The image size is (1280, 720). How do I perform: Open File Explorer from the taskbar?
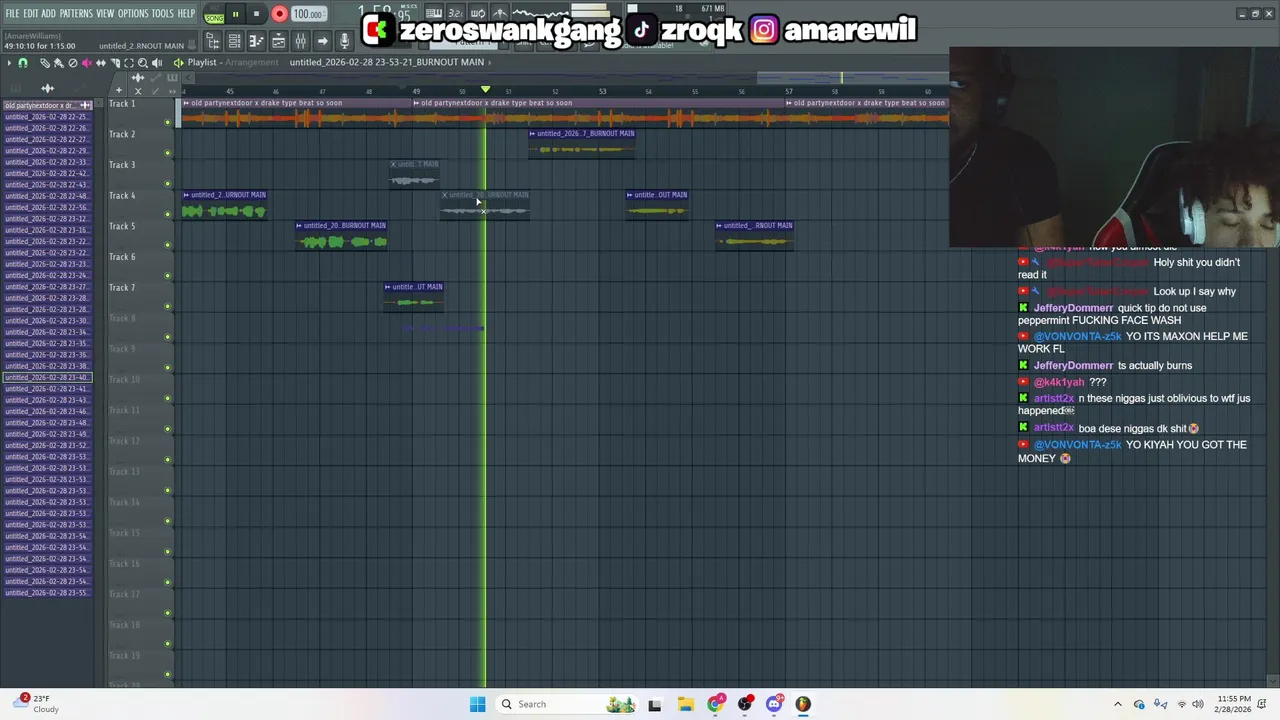(x=685, y=704)
